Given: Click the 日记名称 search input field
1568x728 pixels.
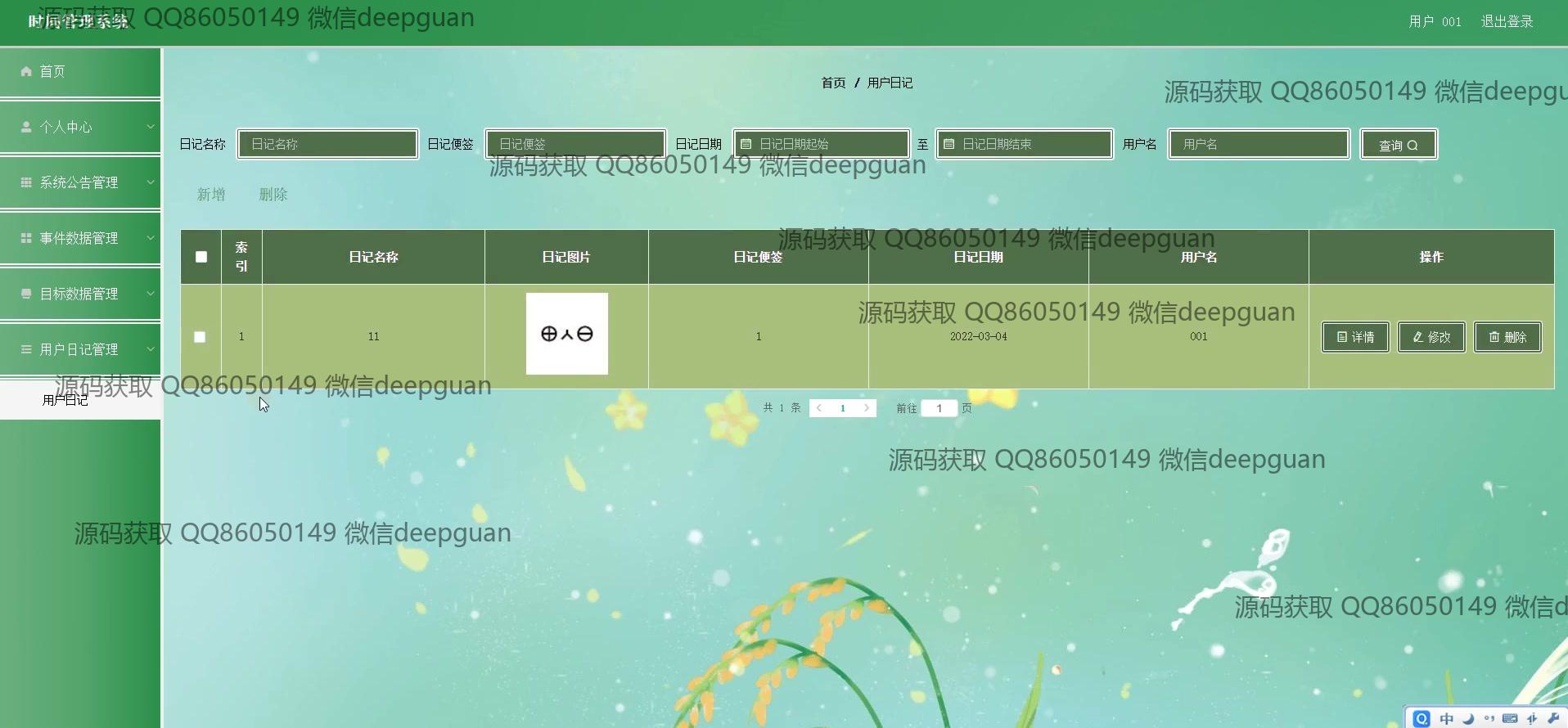Looking at the screenshot, I should pyautogui.click(x=328, y=144).
